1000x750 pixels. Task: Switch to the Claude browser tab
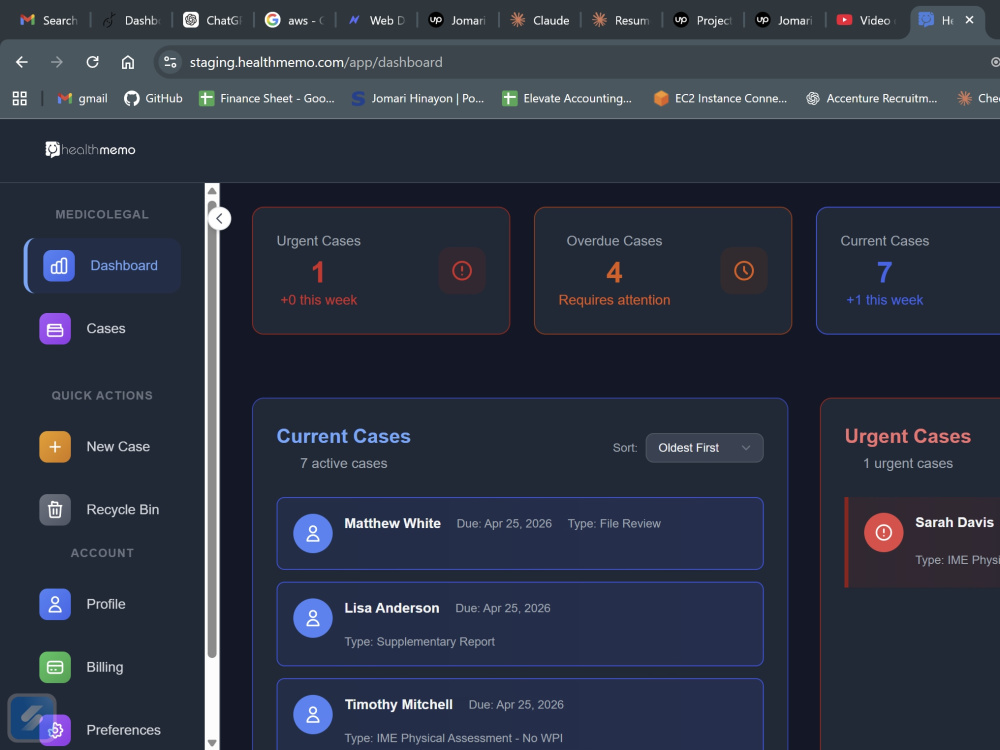coord(540,20)
